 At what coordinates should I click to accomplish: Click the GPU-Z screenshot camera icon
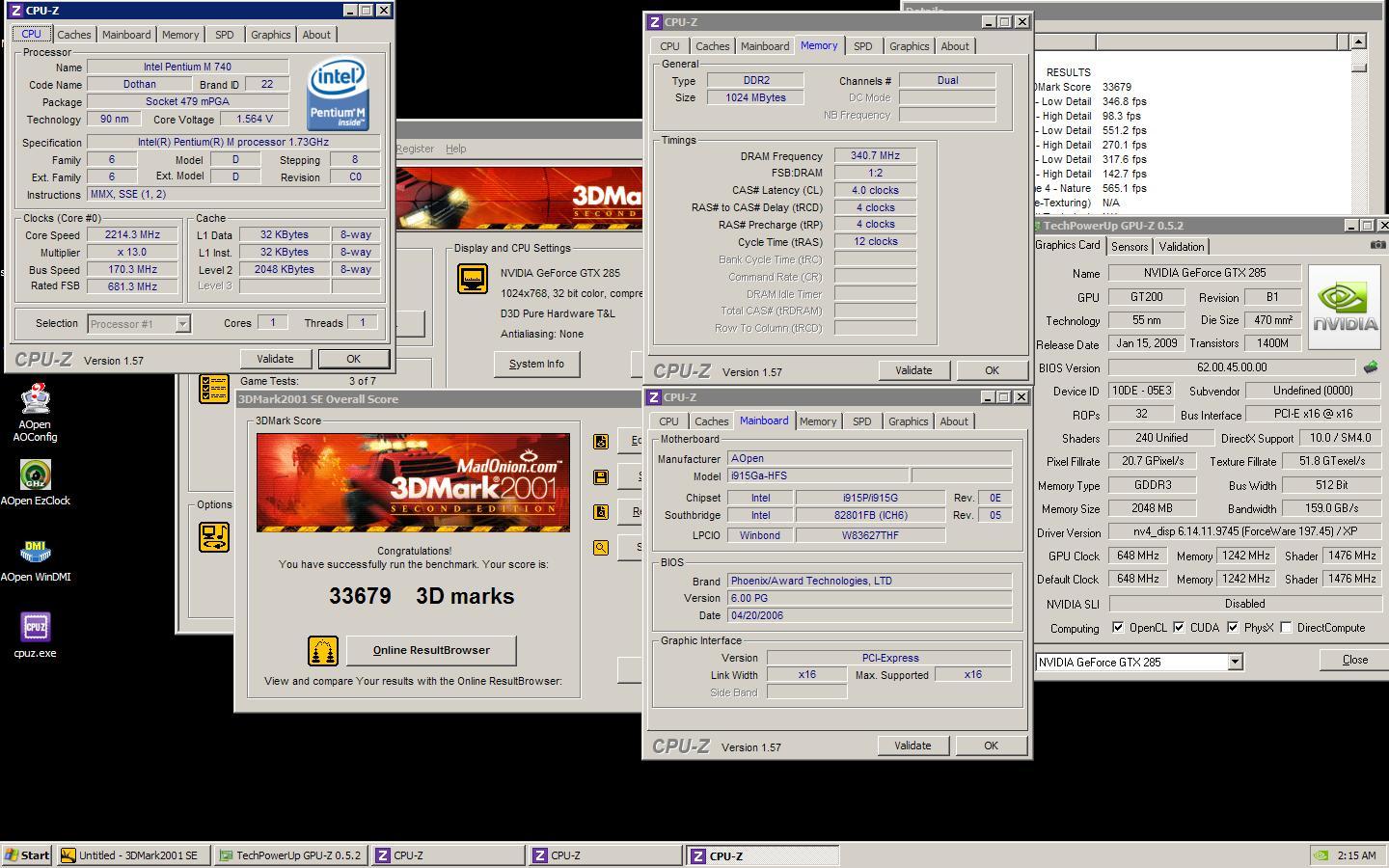point(1377,245)
